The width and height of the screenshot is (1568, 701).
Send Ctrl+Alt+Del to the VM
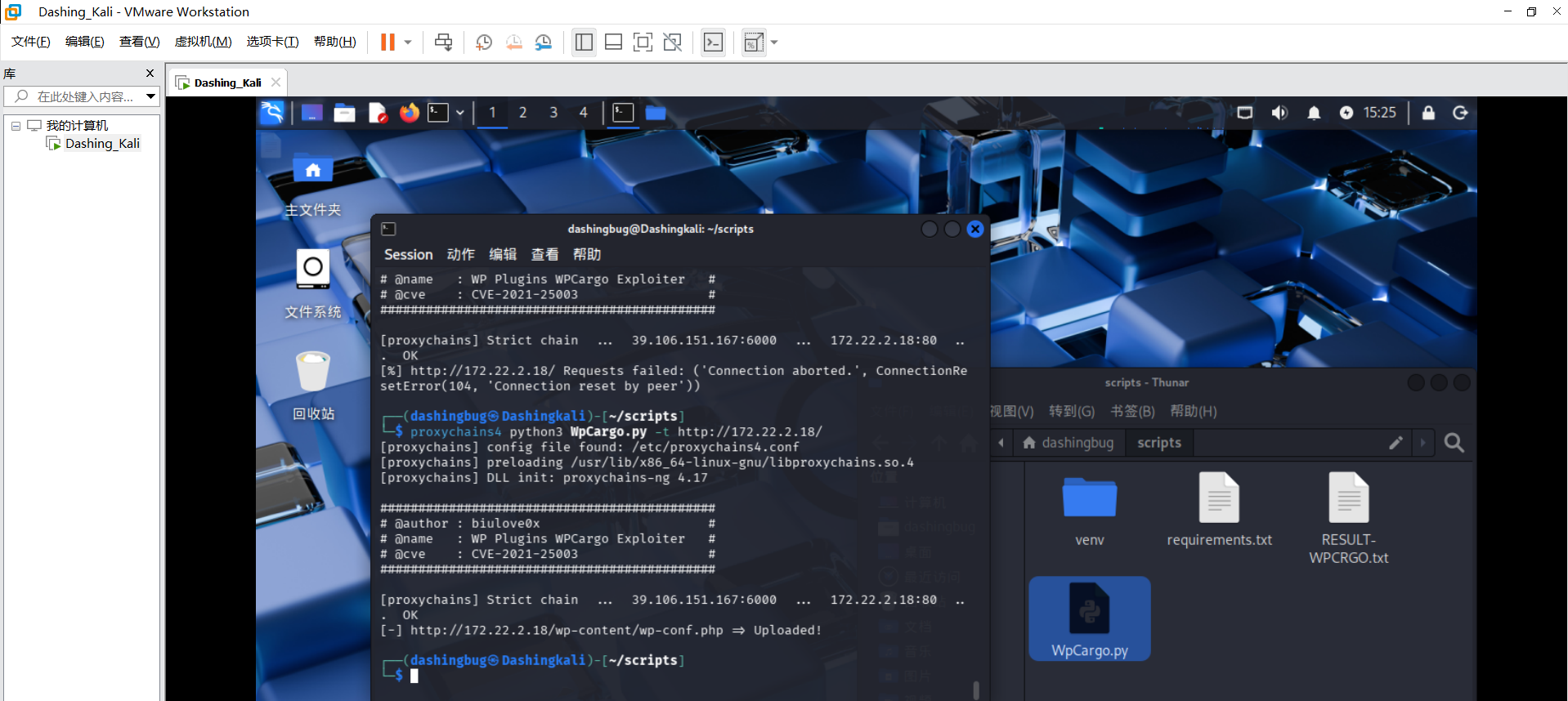pos(443,42)
